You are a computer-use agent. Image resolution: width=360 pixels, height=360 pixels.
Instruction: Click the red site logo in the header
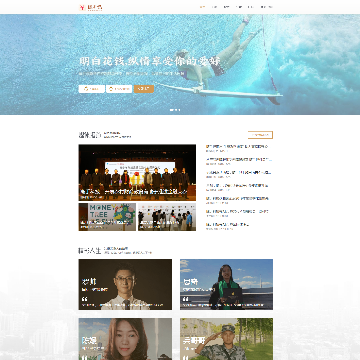(x=90, y=7)
